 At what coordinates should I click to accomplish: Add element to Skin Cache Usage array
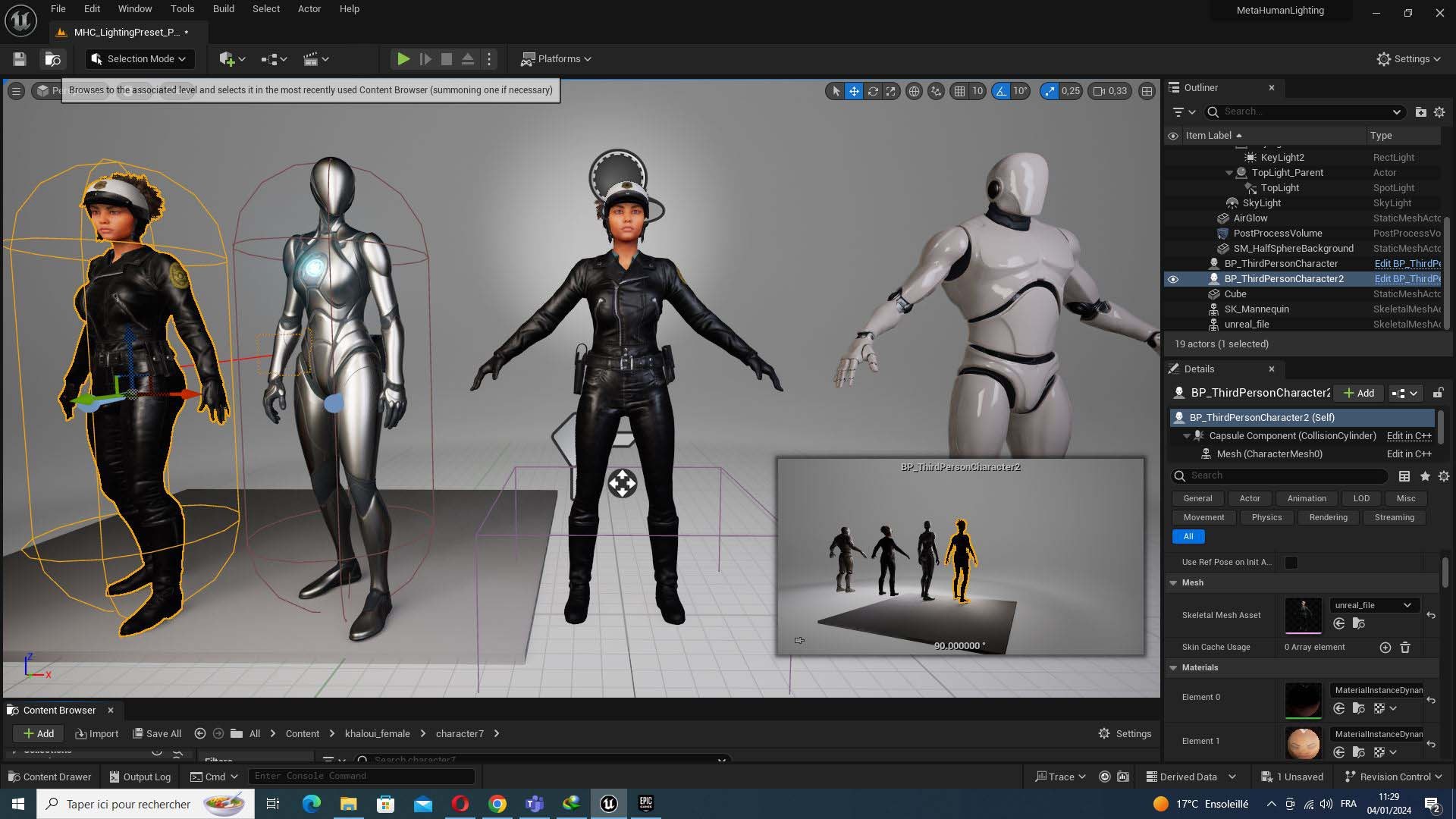tap(1385, 648)
